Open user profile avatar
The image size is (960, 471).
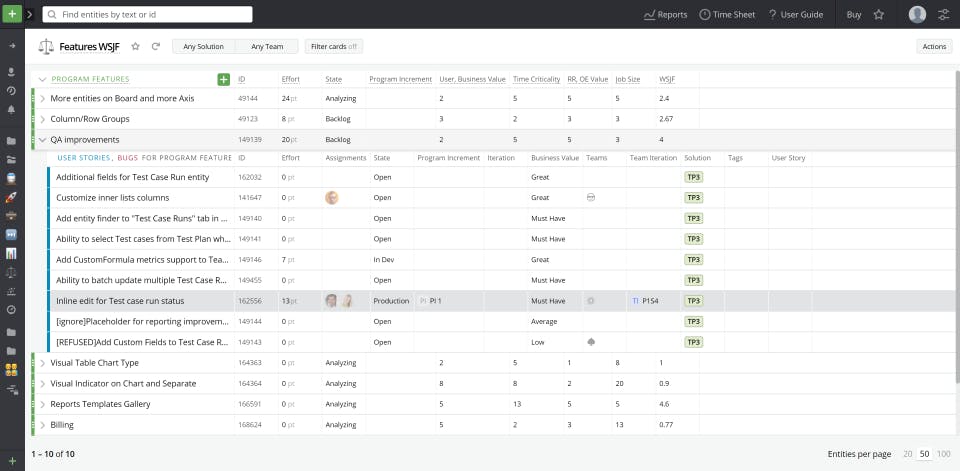(917, 14)
